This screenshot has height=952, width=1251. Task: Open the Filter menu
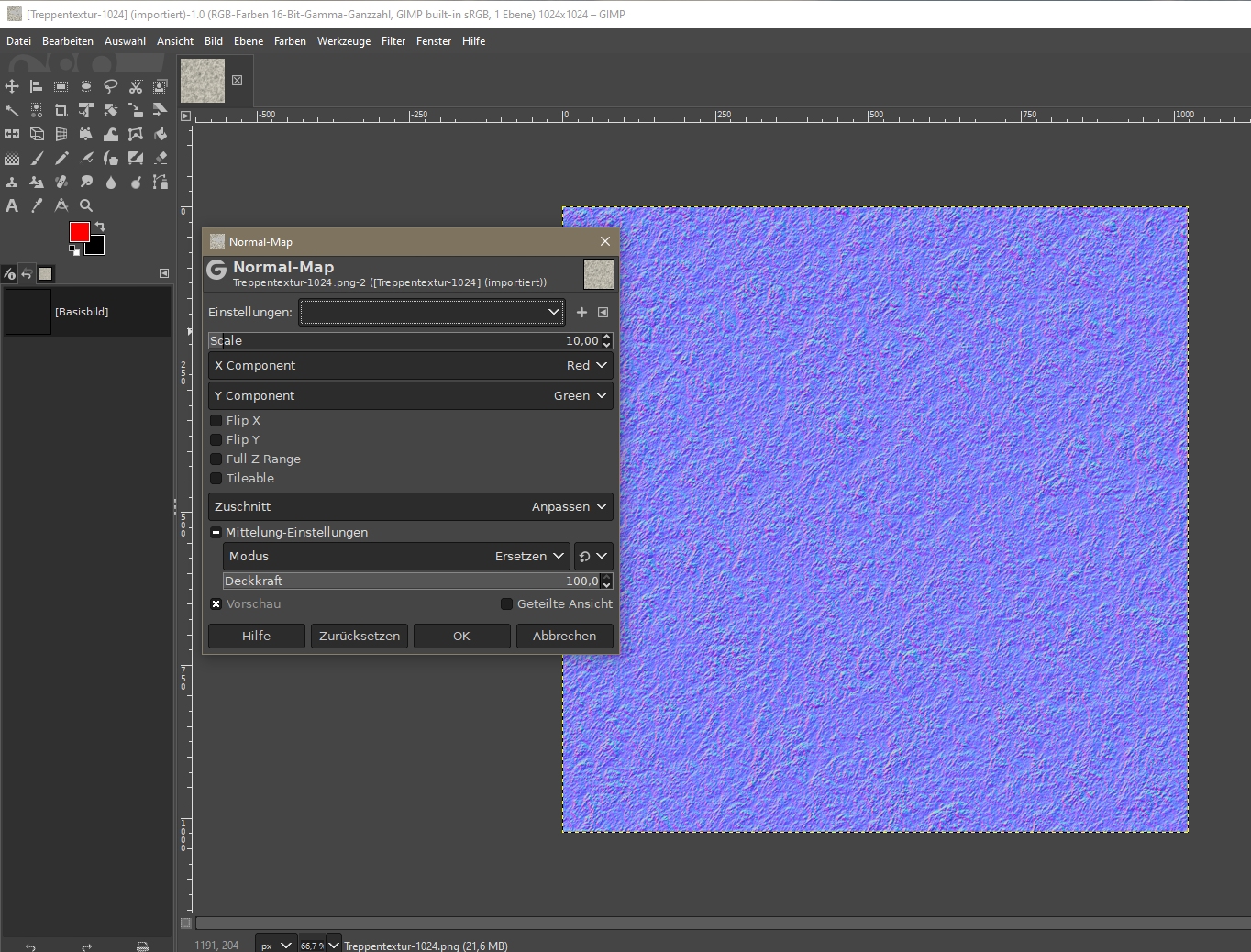point(393,41)
